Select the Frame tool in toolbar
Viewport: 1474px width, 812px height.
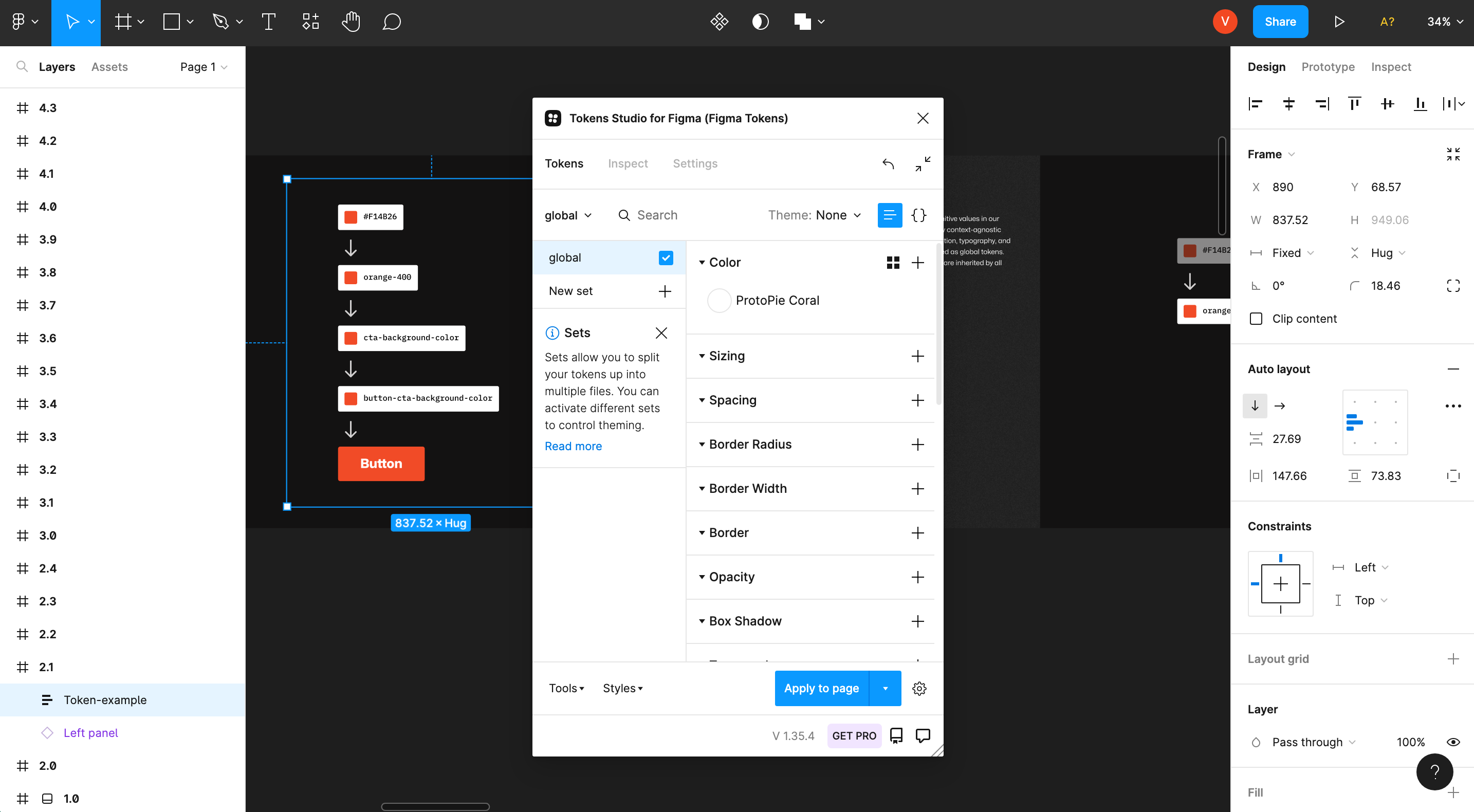(x=122, y=22)
